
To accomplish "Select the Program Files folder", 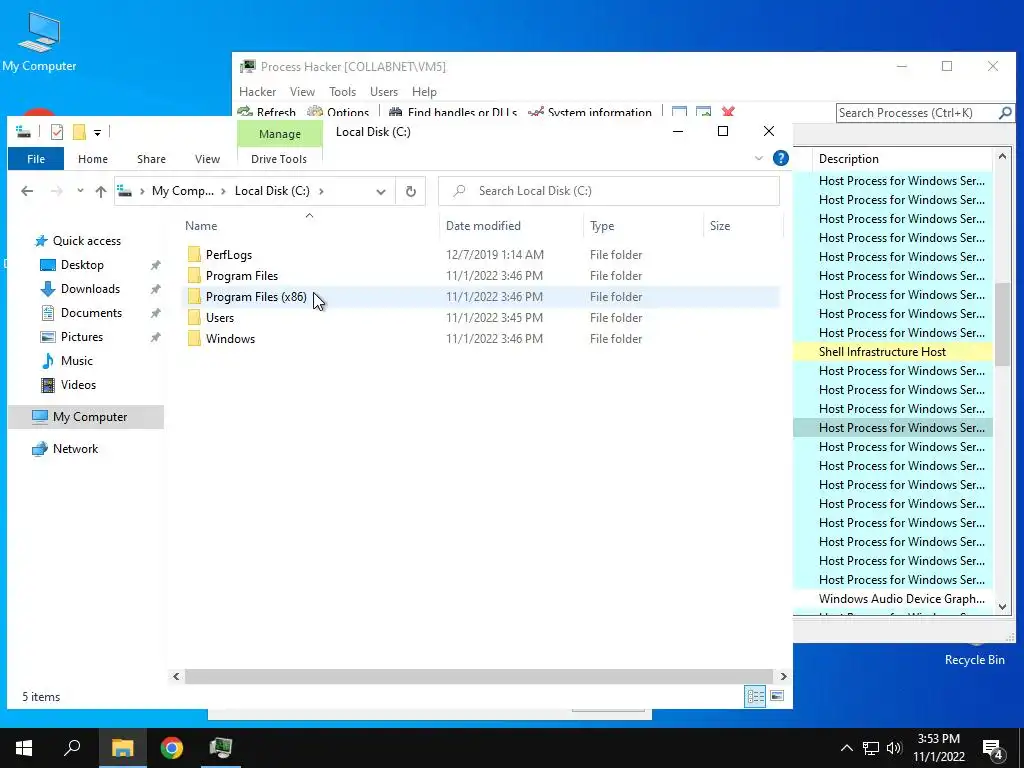I will click(242, 276).
